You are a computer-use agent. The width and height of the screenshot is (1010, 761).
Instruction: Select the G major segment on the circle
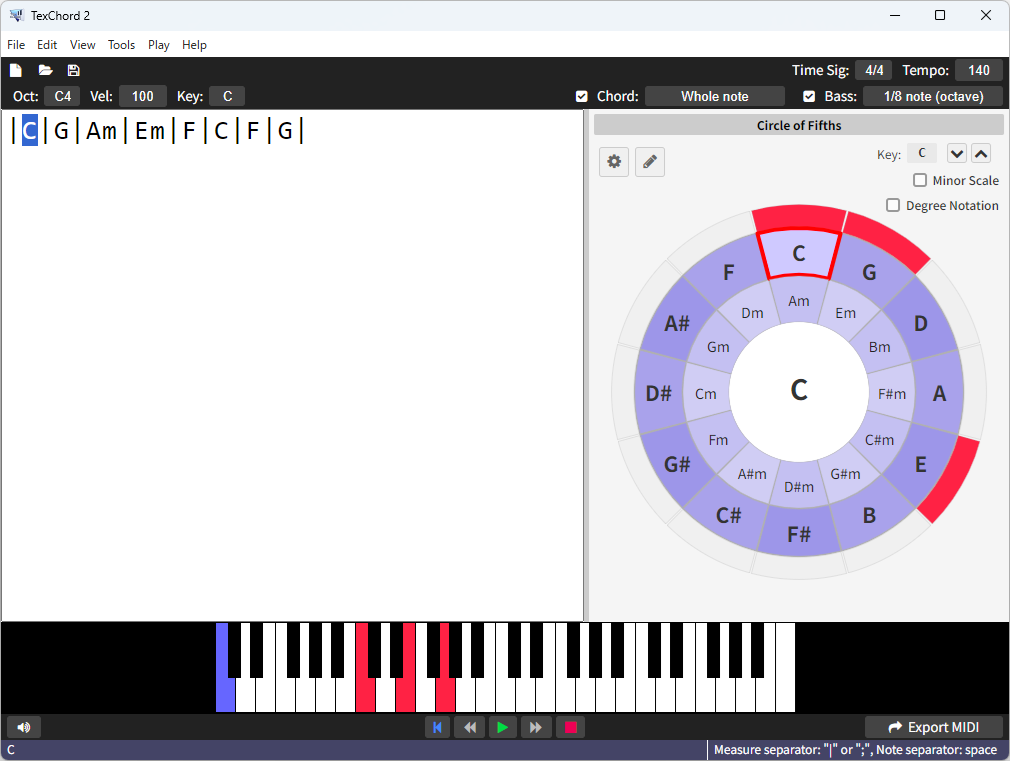(870, 271)
